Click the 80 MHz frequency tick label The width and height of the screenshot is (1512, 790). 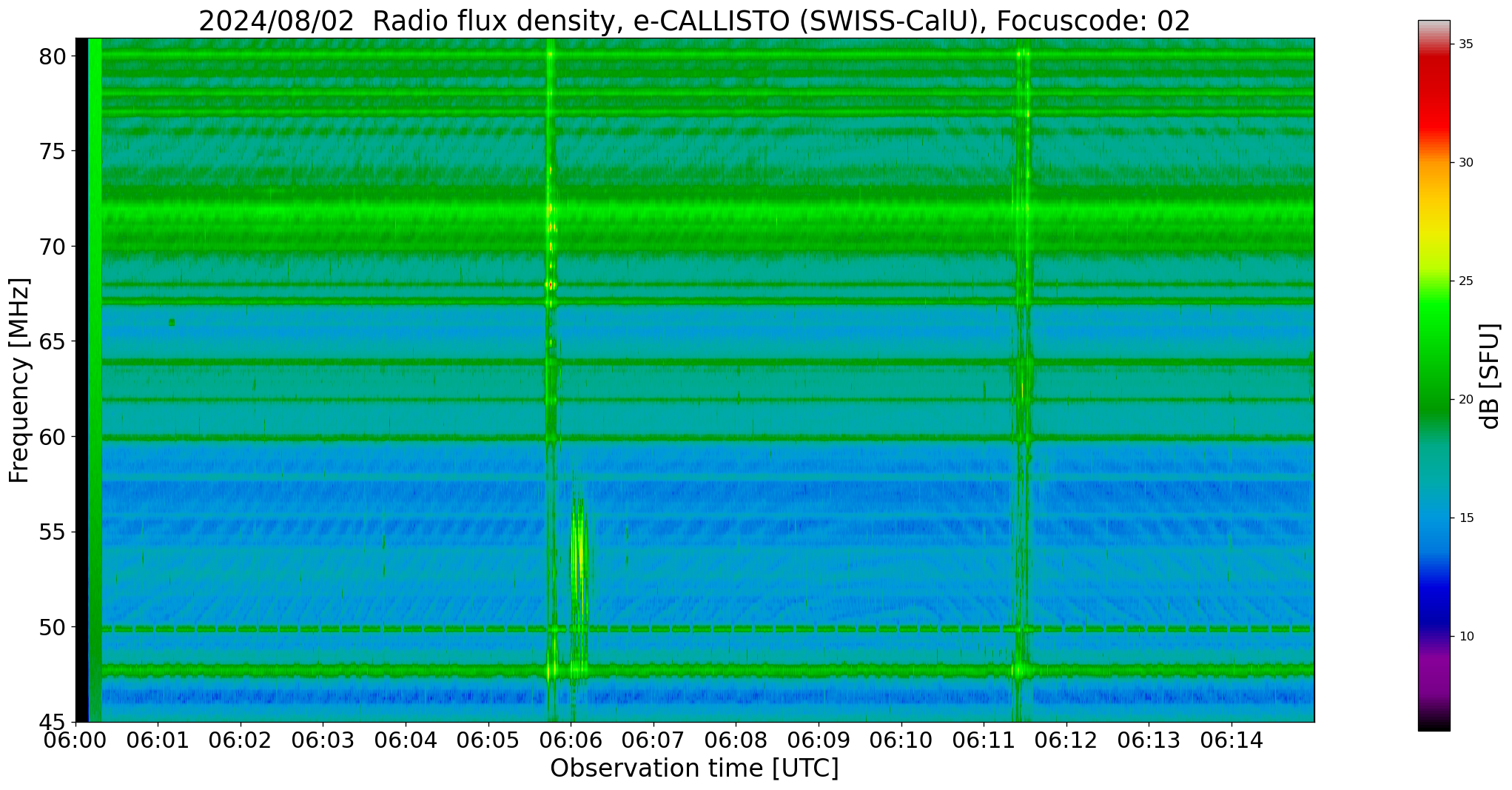click(53, 56)
